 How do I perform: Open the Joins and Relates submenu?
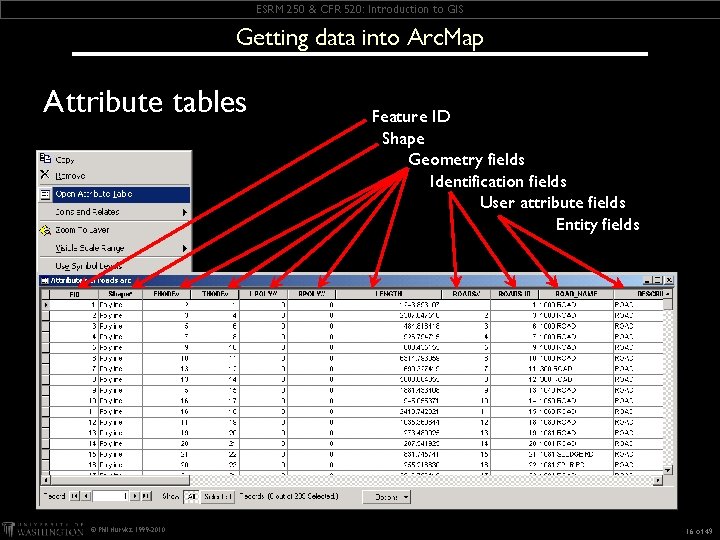(114, 212)
